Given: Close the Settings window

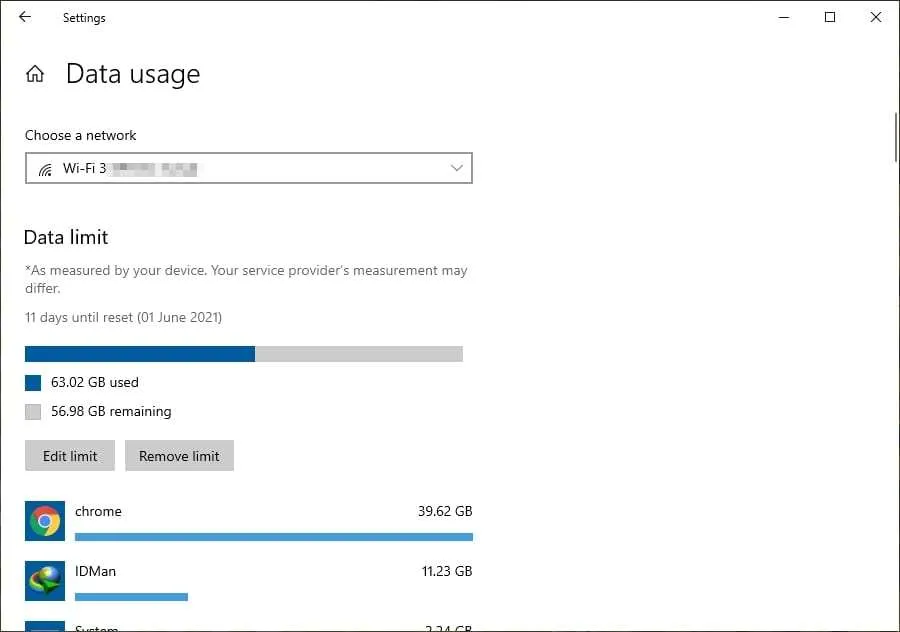Looking at the screenshot, I should click(876, 17).
